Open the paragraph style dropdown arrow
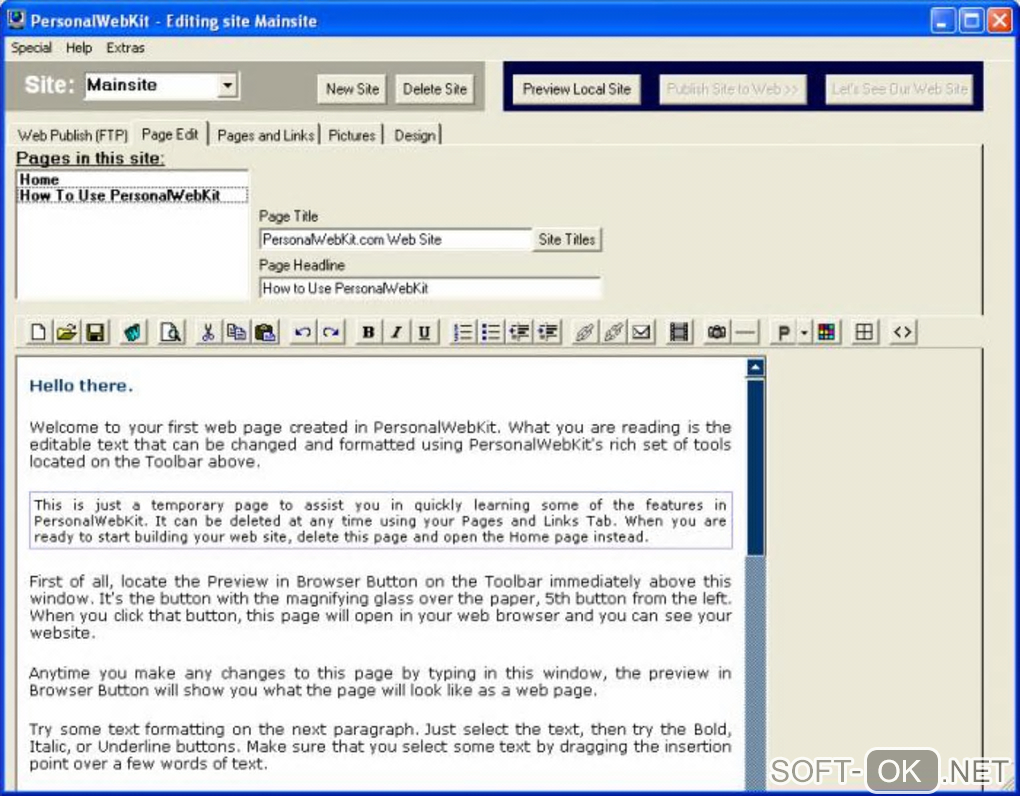Viewport: 1020px width, 796px height. tap(805, 332)
